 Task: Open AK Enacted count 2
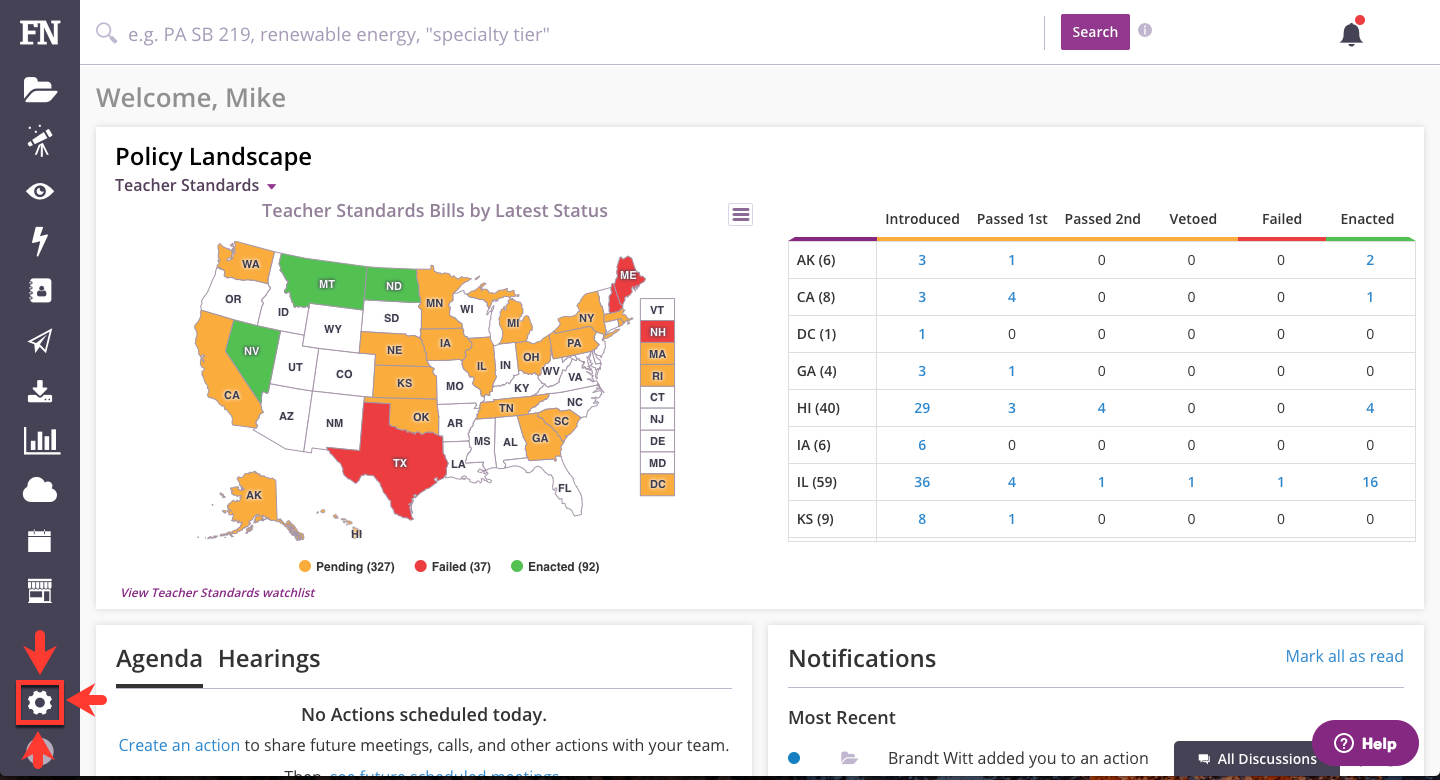click(1370, 260)
